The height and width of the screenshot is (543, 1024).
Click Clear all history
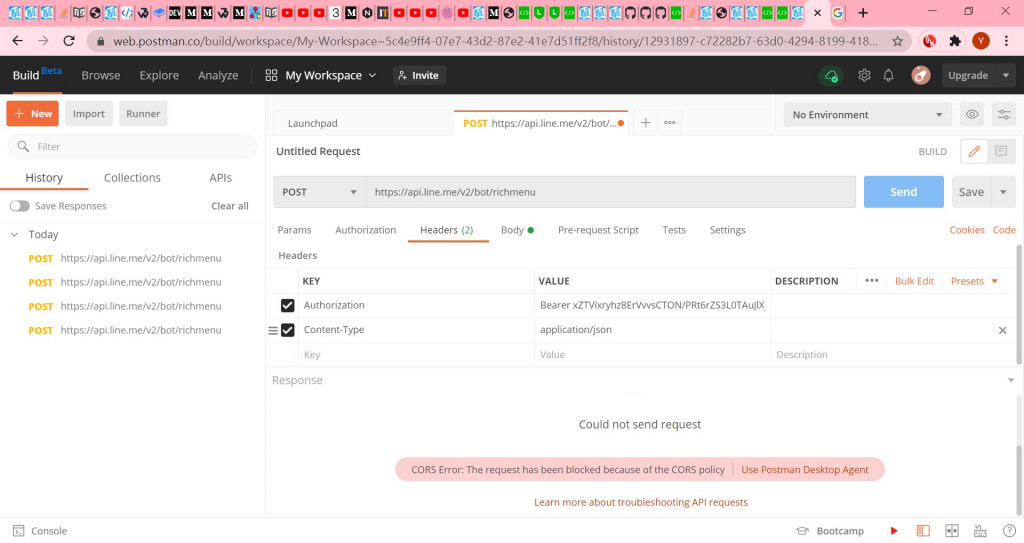[230, 206]
